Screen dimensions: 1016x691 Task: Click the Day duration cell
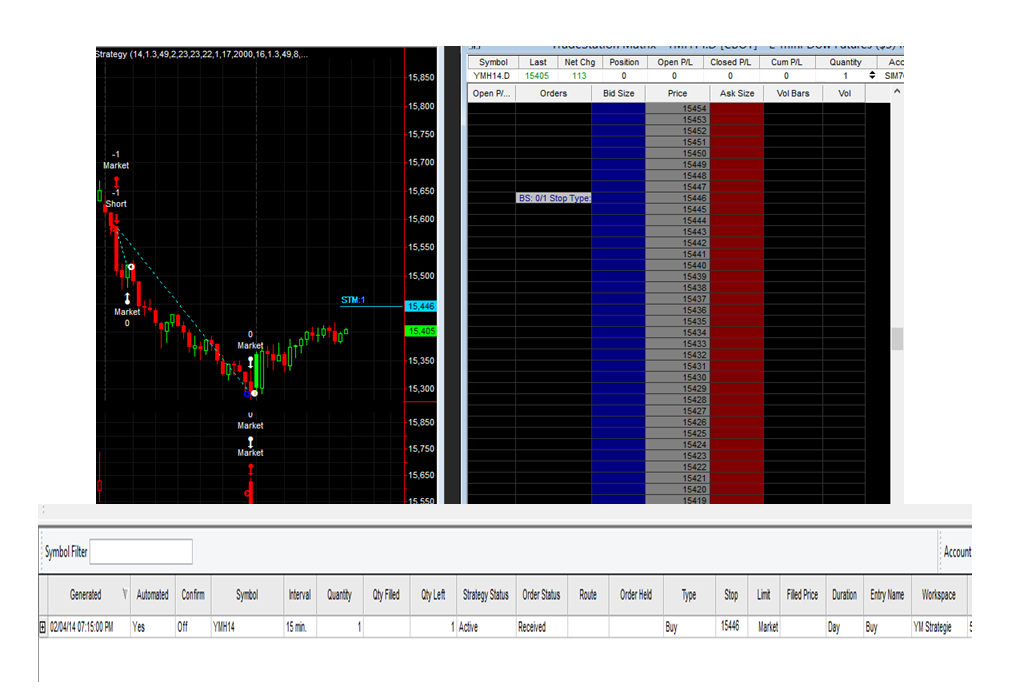click(x=844, y=627)
